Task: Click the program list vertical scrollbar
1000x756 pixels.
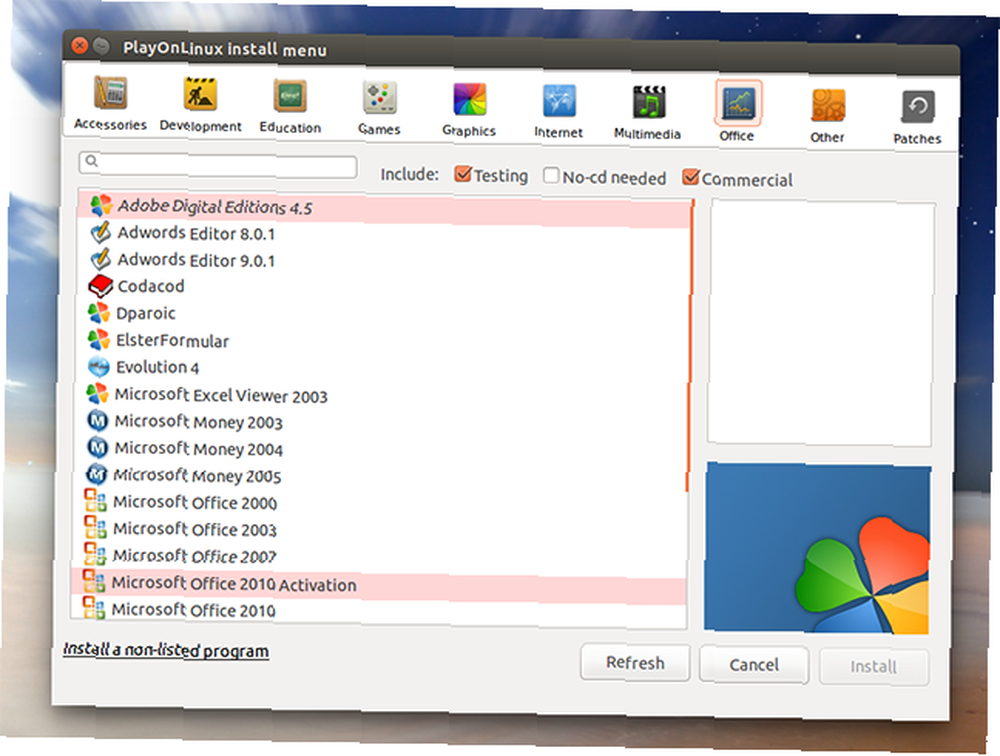Action: 690,345
